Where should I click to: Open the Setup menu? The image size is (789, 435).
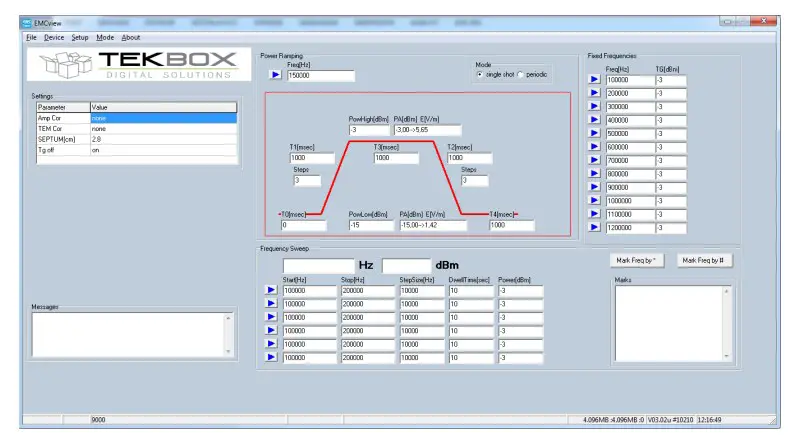pyautogui.click(x=80, y=37)
